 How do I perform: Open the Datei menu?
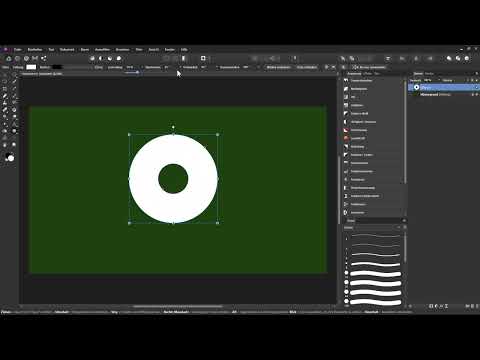pyautogui.click(x=17, y=50)
